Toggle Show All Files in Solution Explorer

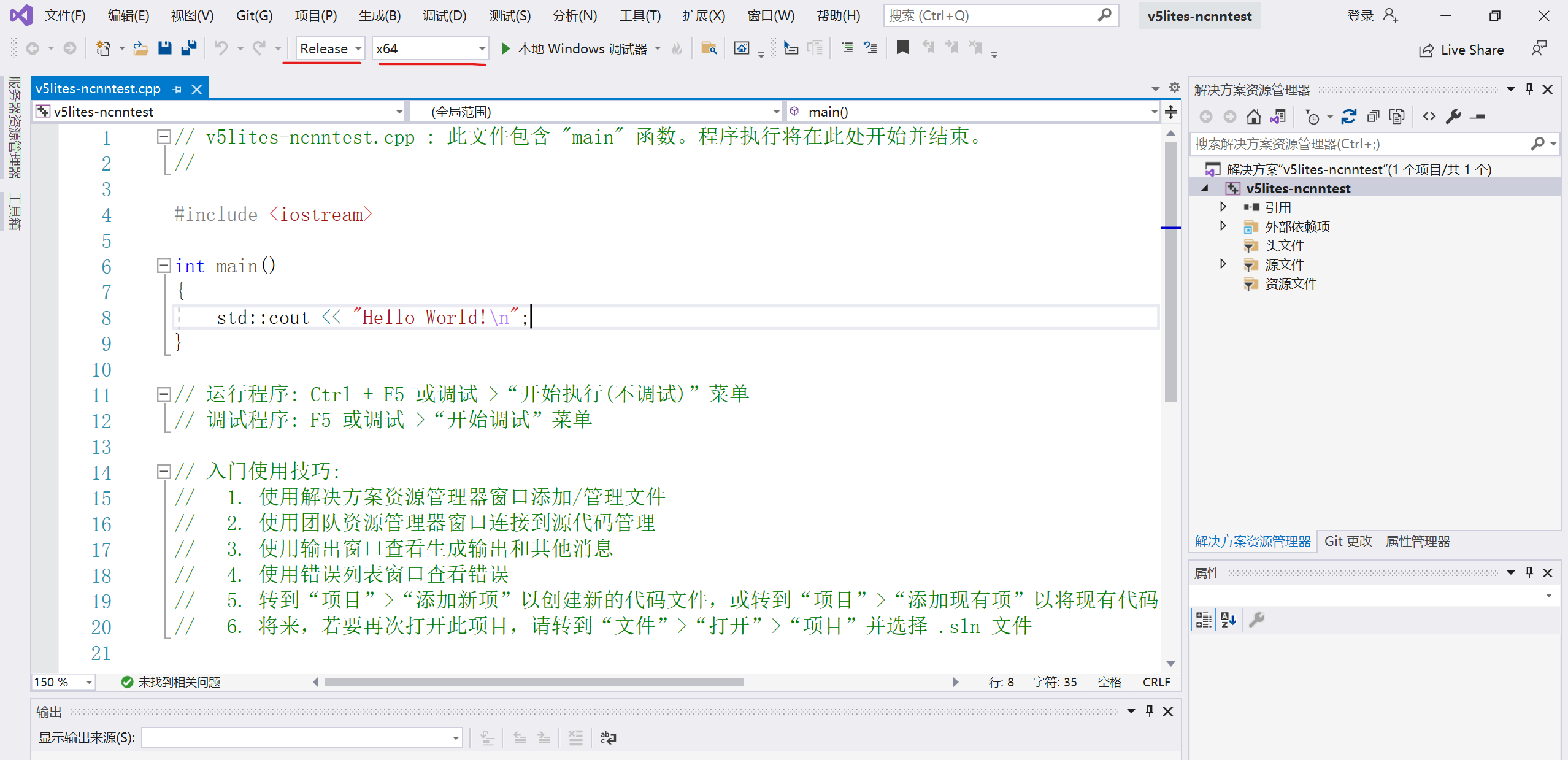(1397, 117)
